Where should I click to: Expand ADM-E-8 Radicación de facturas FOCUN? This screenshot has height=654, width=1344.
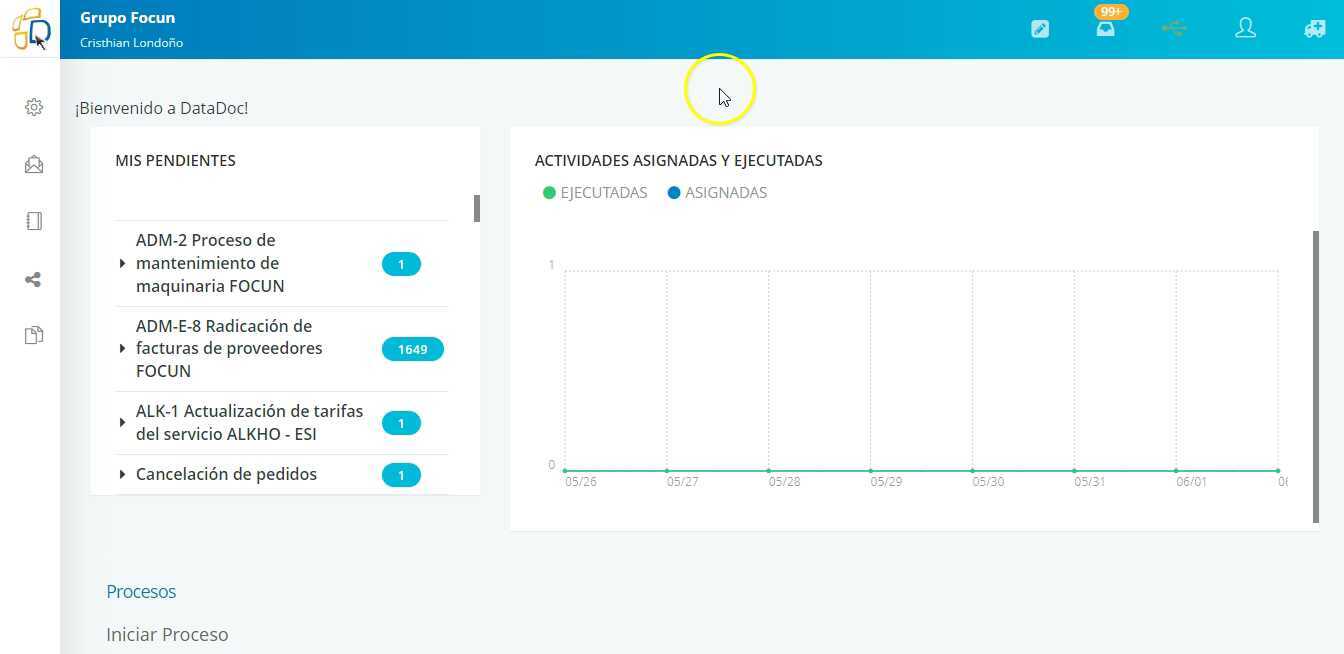(122, 348)
